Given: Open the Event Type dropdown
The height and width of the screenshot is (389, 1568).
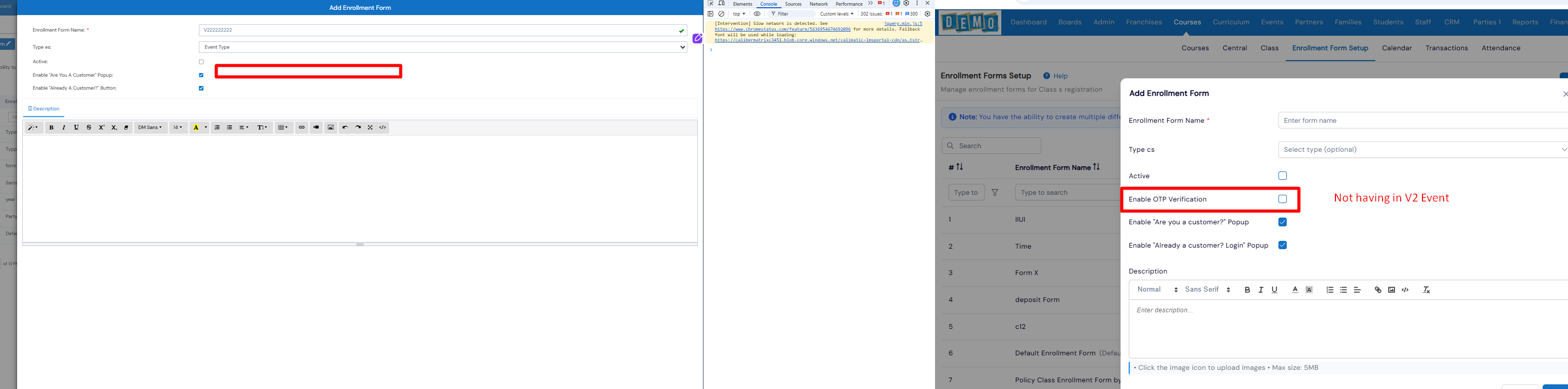Looking at the screenshot, I should [x=443, y=47].
